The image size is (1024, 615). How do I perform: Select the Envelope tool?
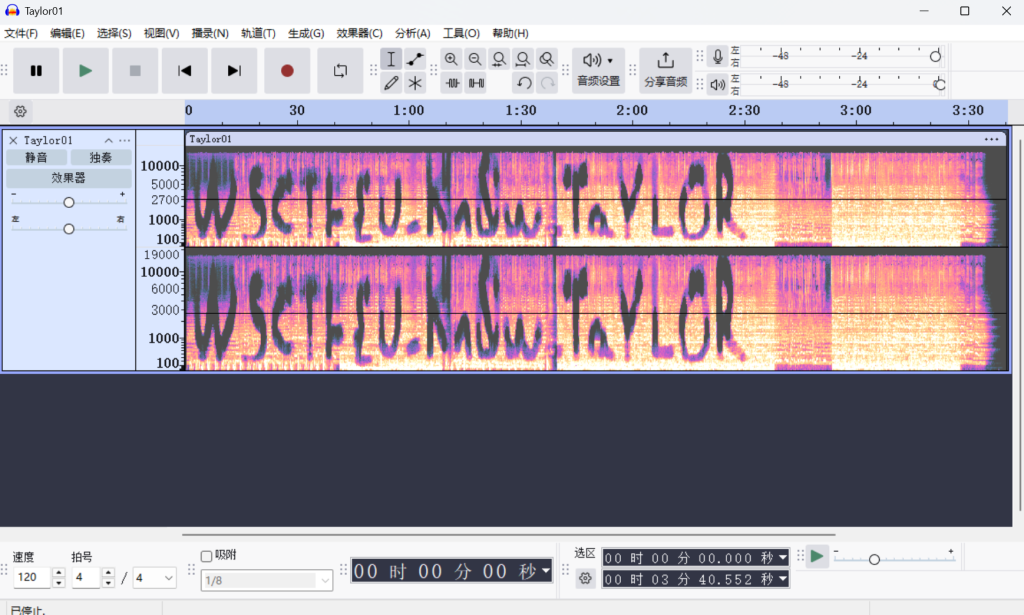[x=415, y=59]
